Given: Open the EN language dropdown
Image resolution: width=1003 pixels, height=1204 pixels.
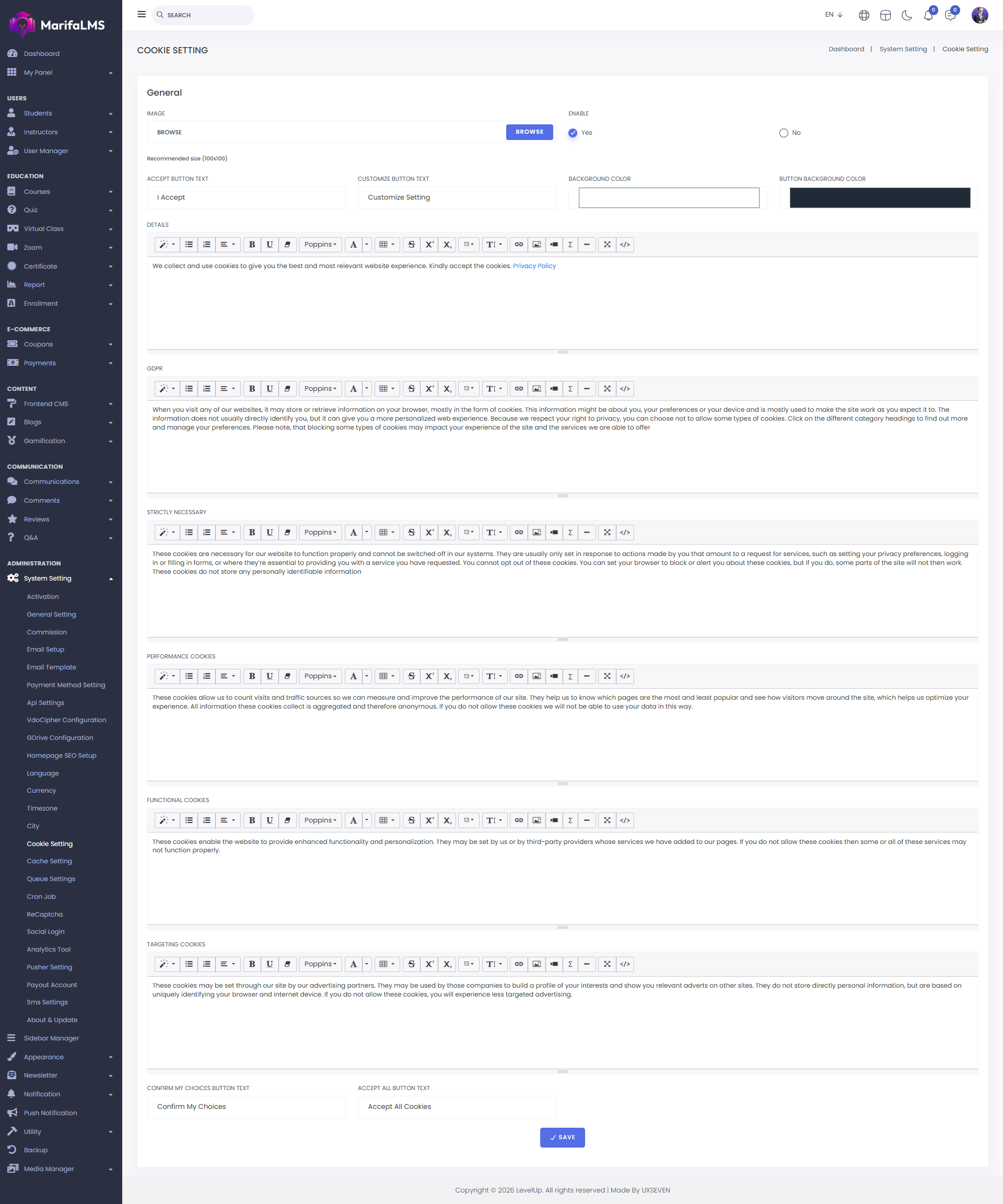Looking at the screenshot, I should click(x=833, y=15).
